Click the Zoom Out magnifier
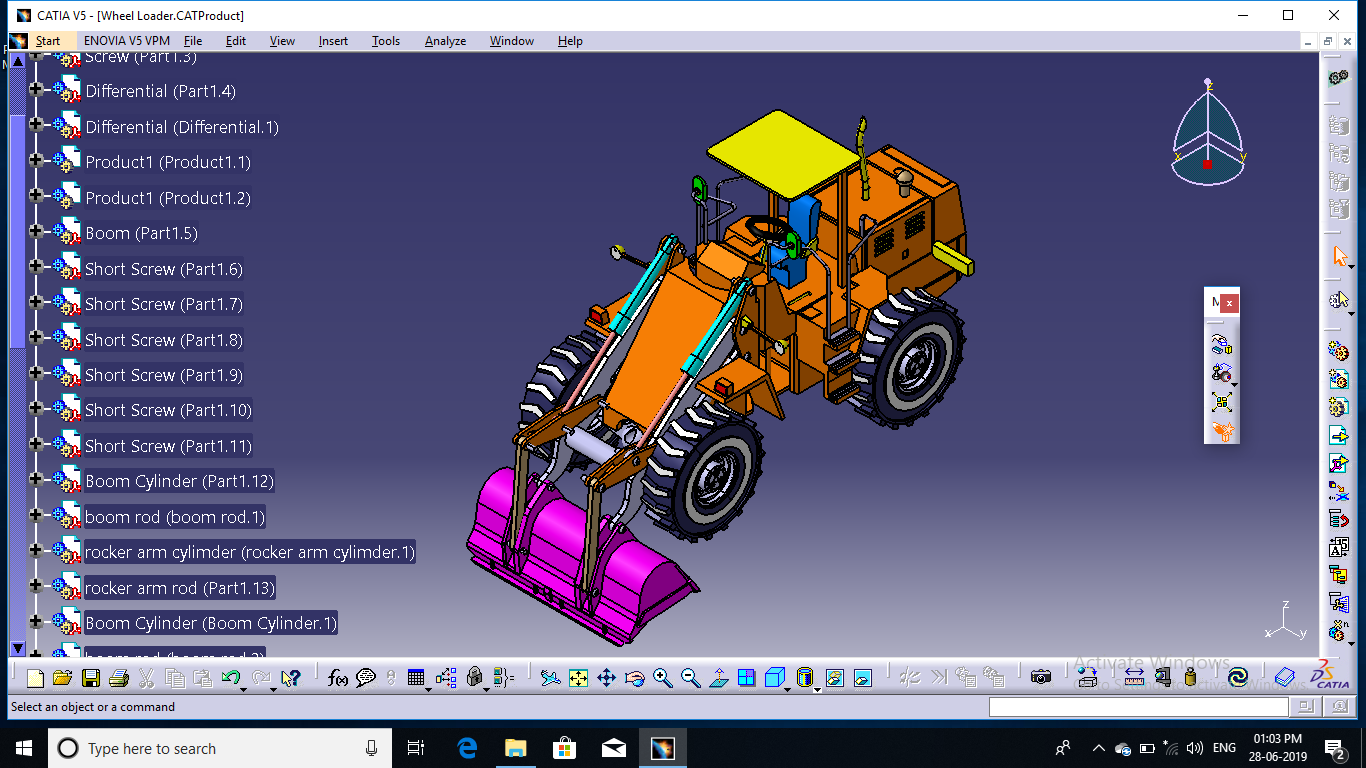The image size is (1366, 768). pos(690,678)
